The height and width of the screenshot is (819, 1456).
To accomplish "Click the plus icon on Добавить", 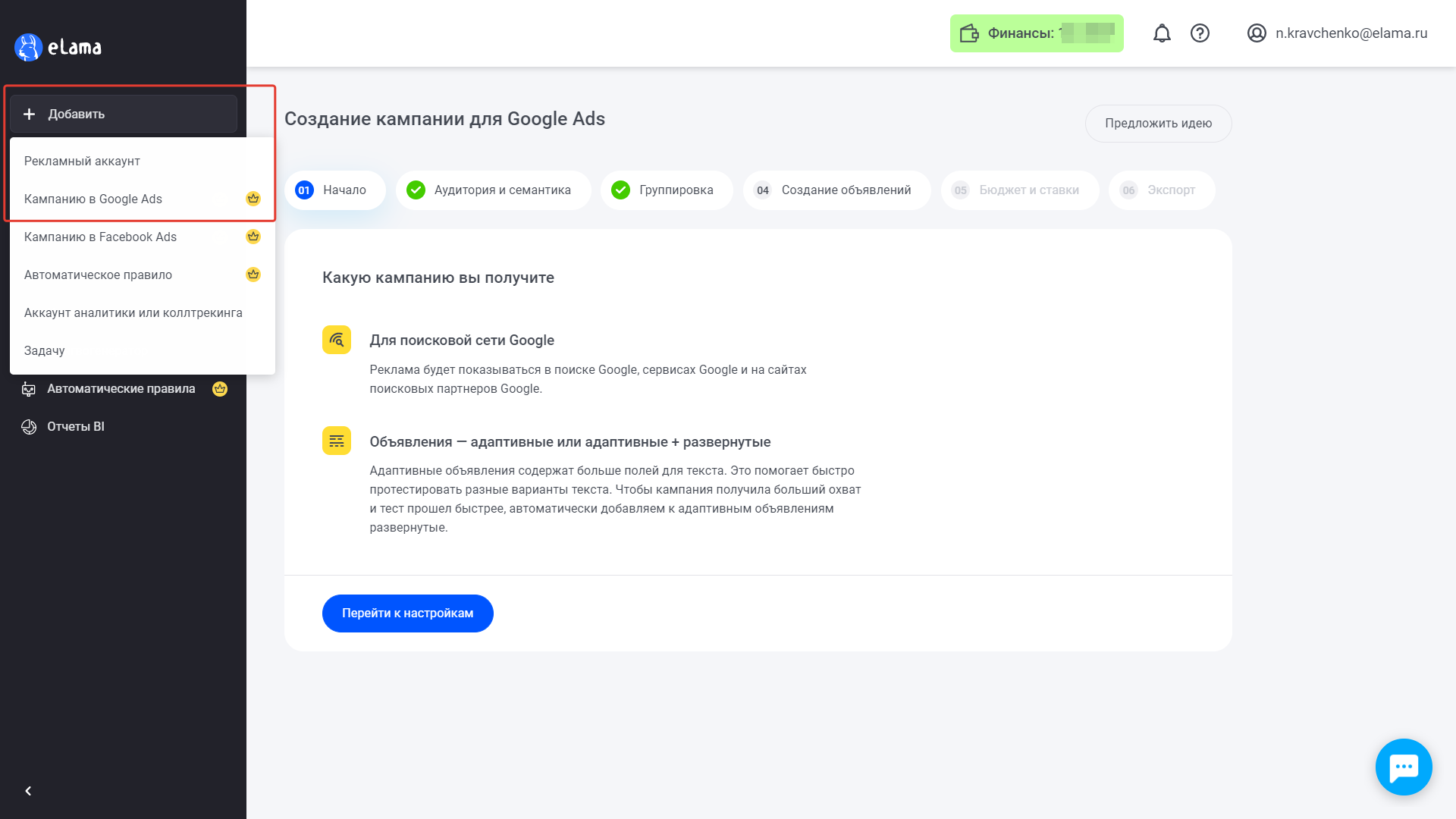I will 29,115.
